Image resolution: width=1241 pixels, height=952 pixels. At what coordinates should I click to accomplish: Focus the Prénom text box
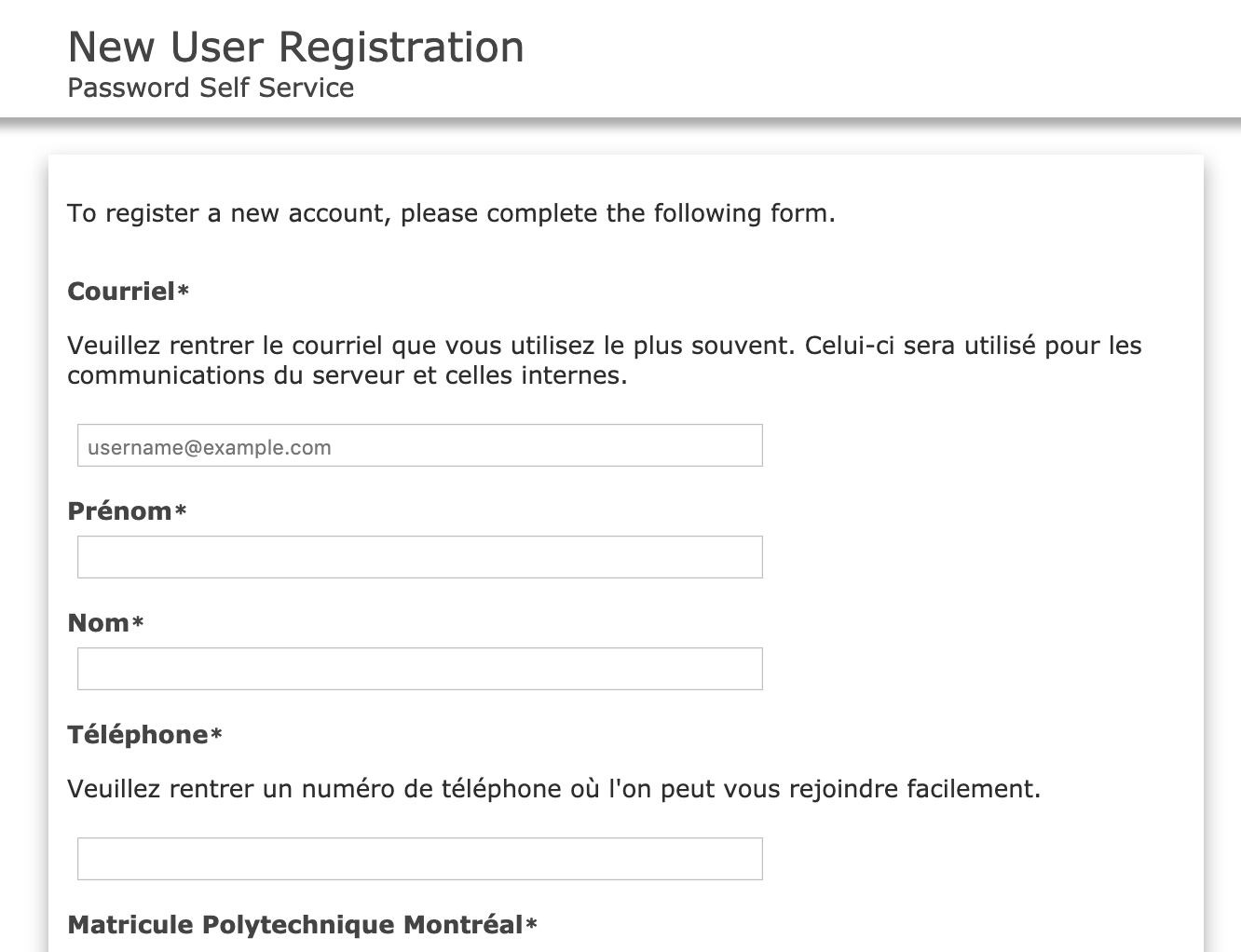(x=419, y=557)
